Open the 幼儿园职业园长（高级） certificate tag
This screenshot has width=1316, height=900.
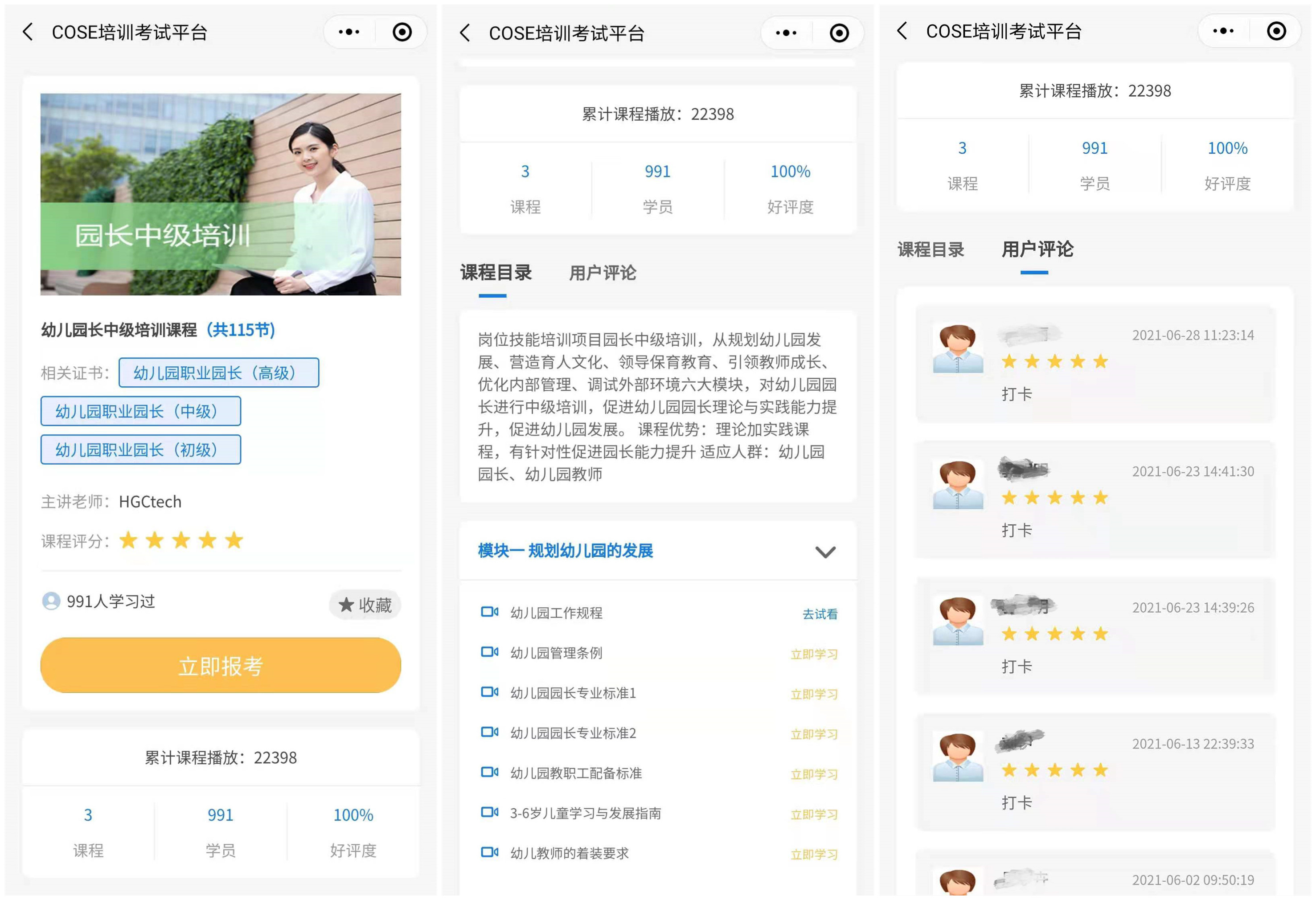(218, 372)
